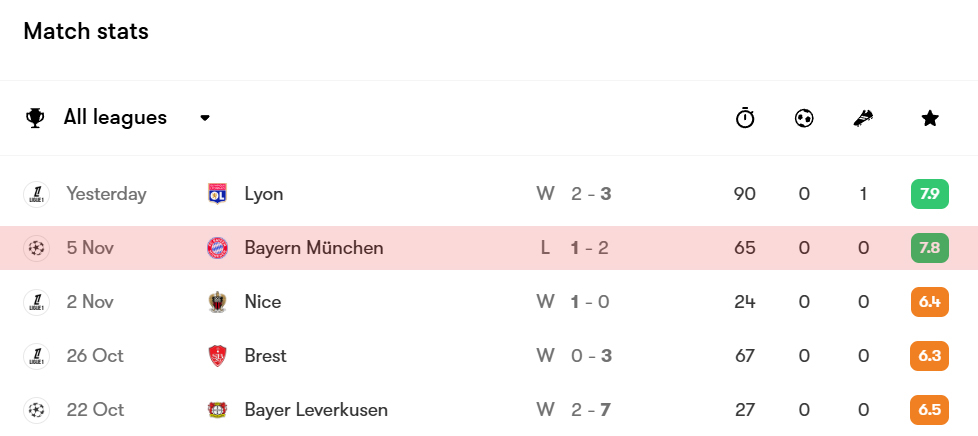This screenshot has height=436, width=978.
Task: Click the Lyon club crest
Action: [x=217, y=194]
